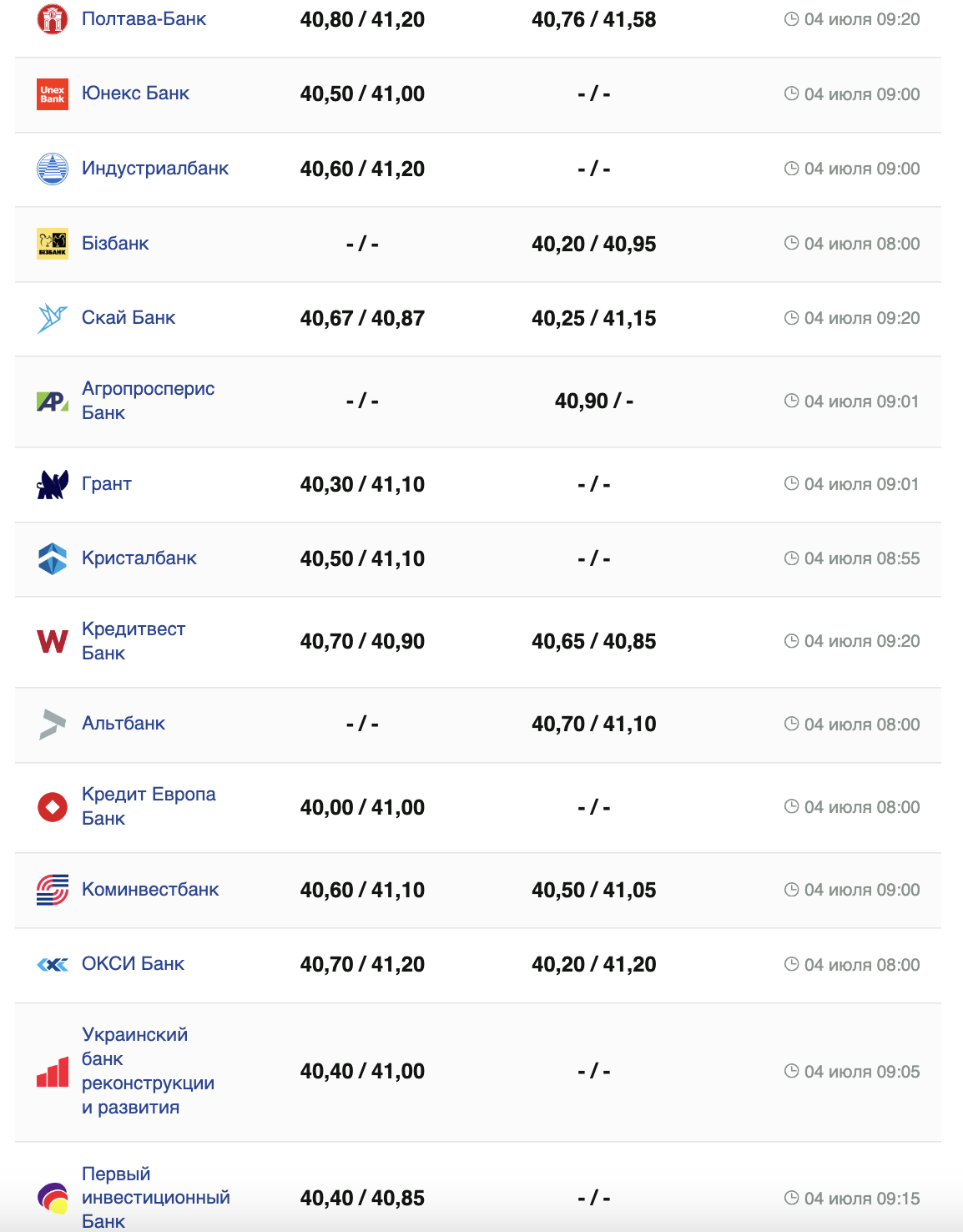Click the Скай Банк bird logo
The width and height of the screenshot is (963, 1232).
(52, 318)
